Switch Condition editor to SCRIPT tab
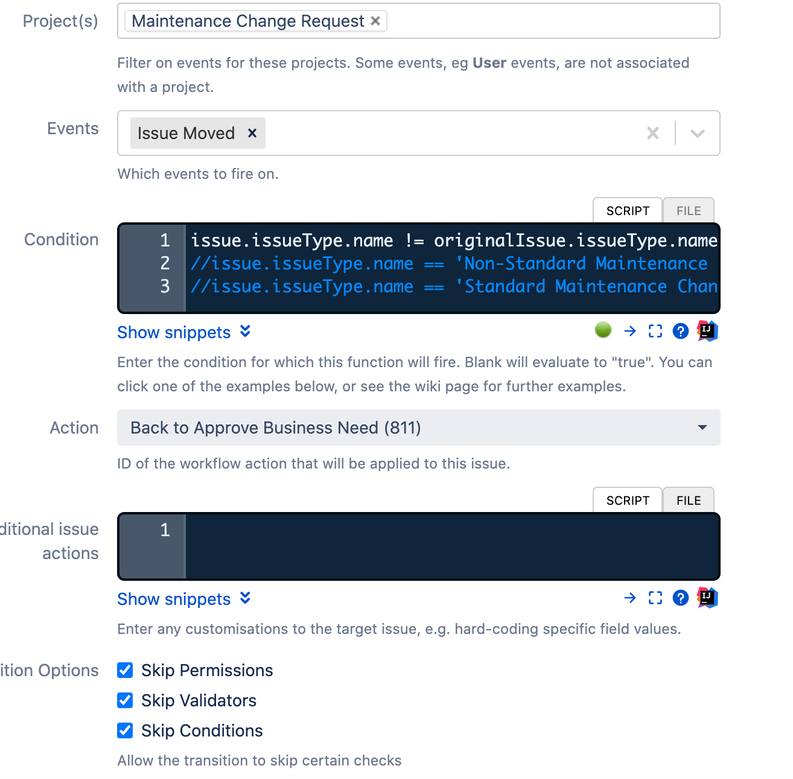 click(x=628, y=210)
